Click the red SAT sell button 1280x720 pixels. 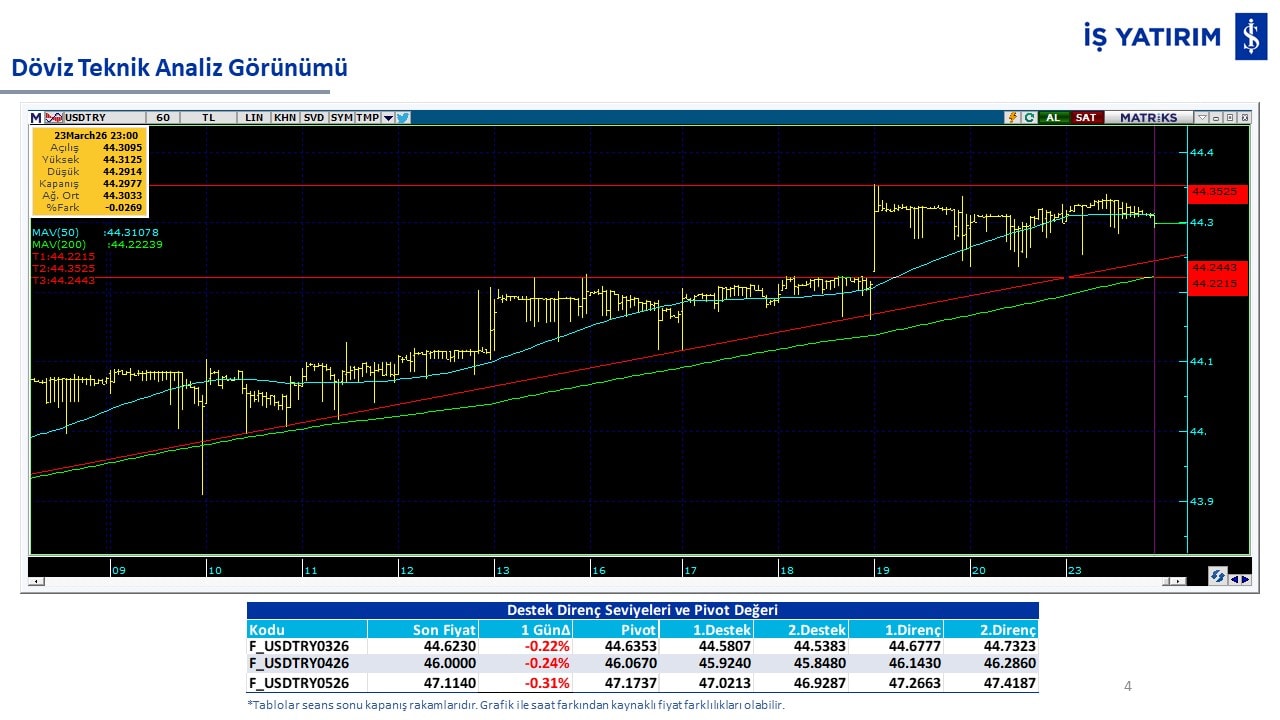[x=1085, y=117]
